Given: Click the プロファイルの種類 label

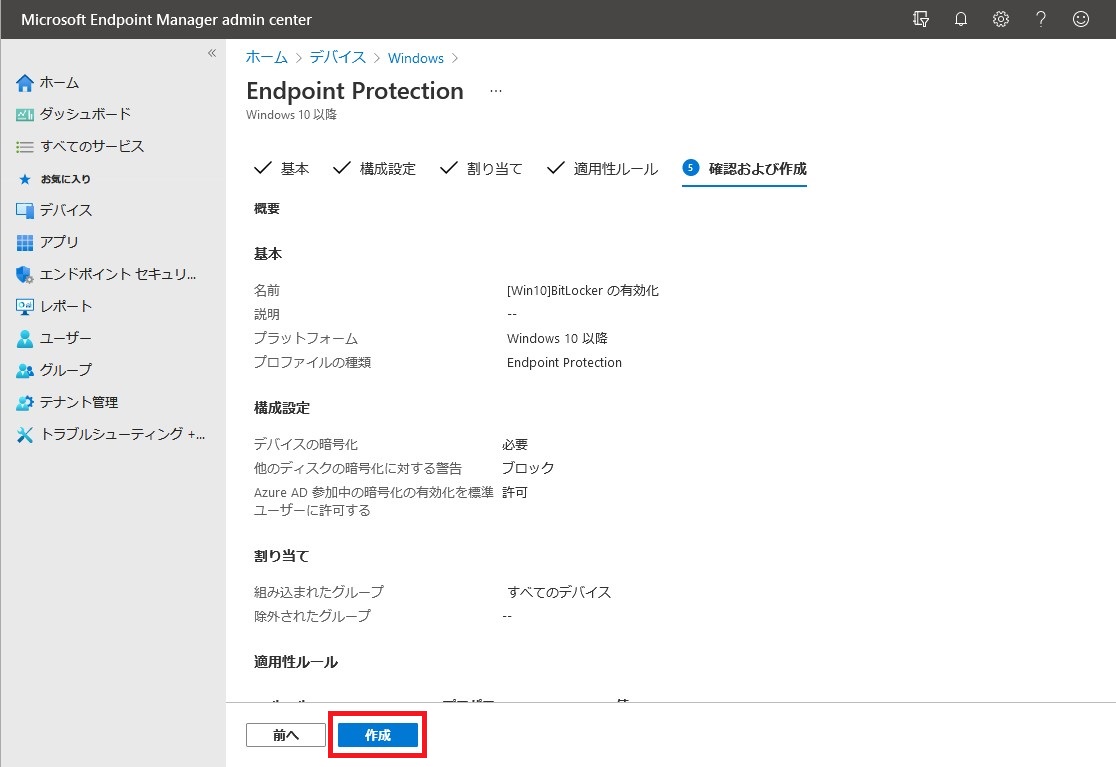Looking at the screenshot, I should 312,363.
